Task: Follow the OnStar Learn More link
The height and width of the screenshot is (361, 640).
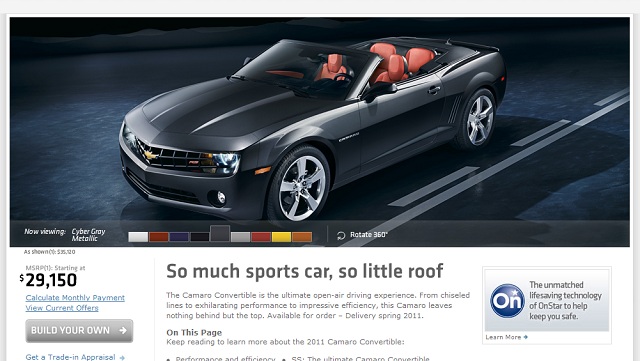Action: (x=503, y=337)
